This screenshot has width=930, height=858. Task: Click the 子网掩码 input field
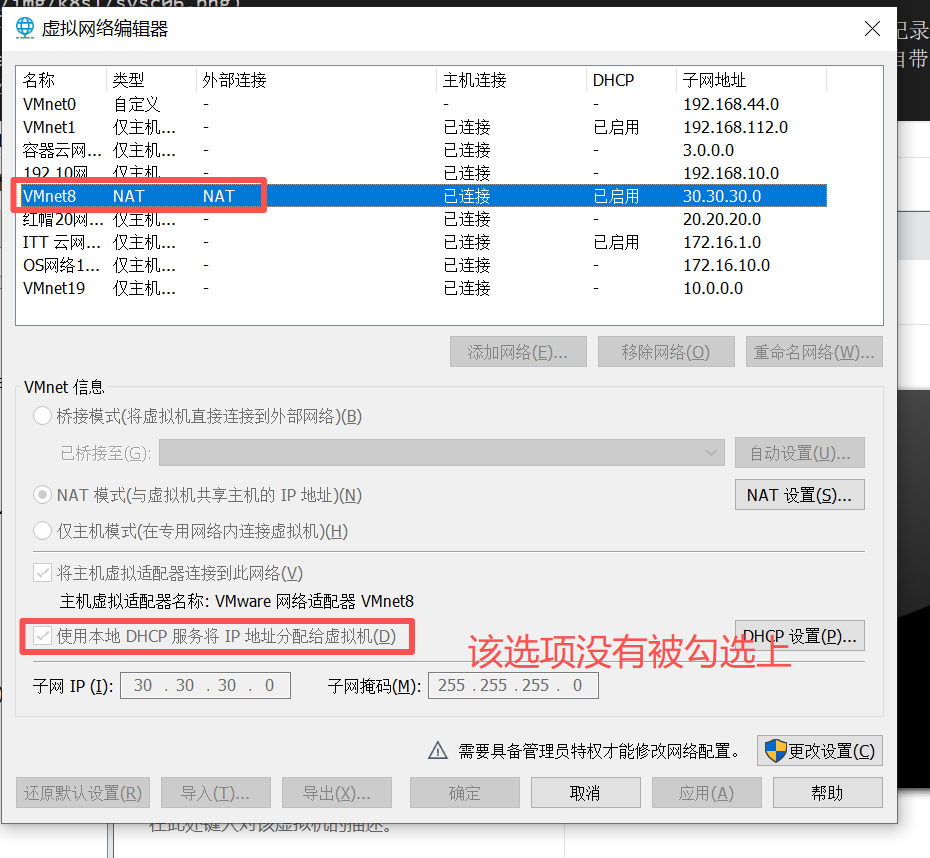513,685
